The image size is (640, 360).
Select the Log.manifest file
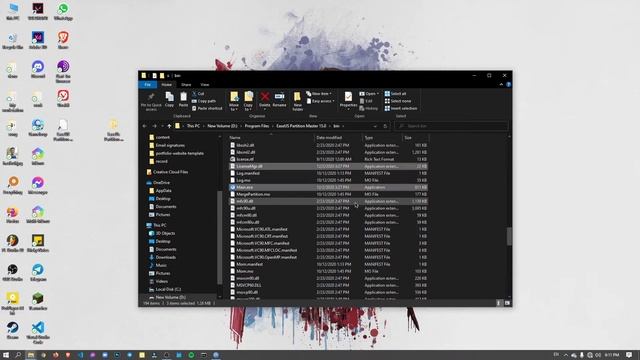click(328, 173)
